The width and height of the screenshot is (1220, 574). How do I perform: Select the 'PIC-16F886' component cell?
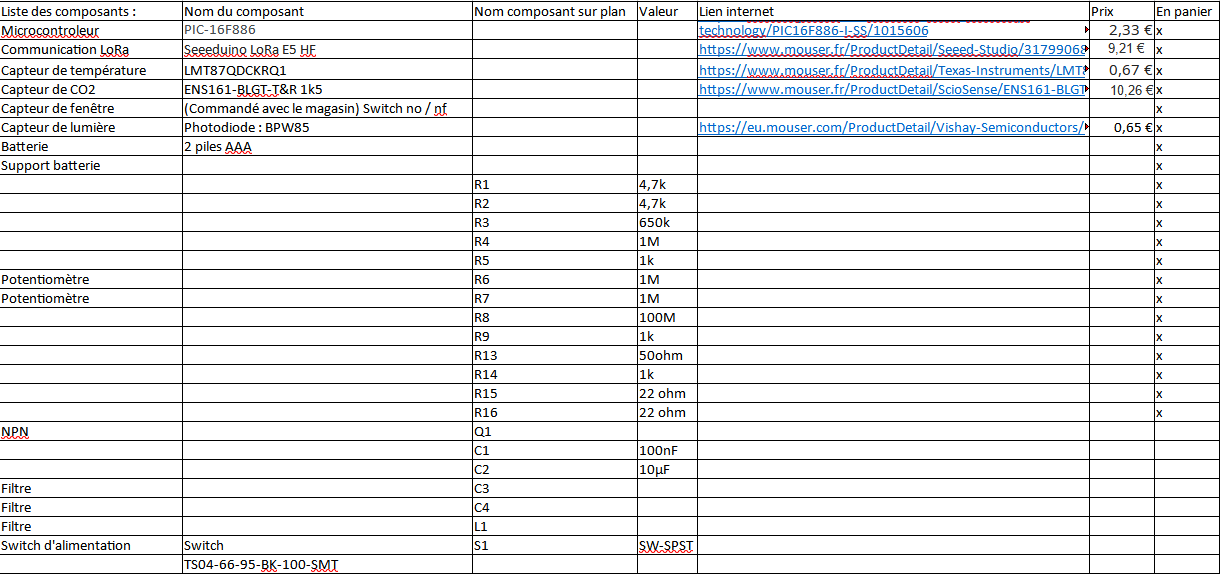pos(327,30)
